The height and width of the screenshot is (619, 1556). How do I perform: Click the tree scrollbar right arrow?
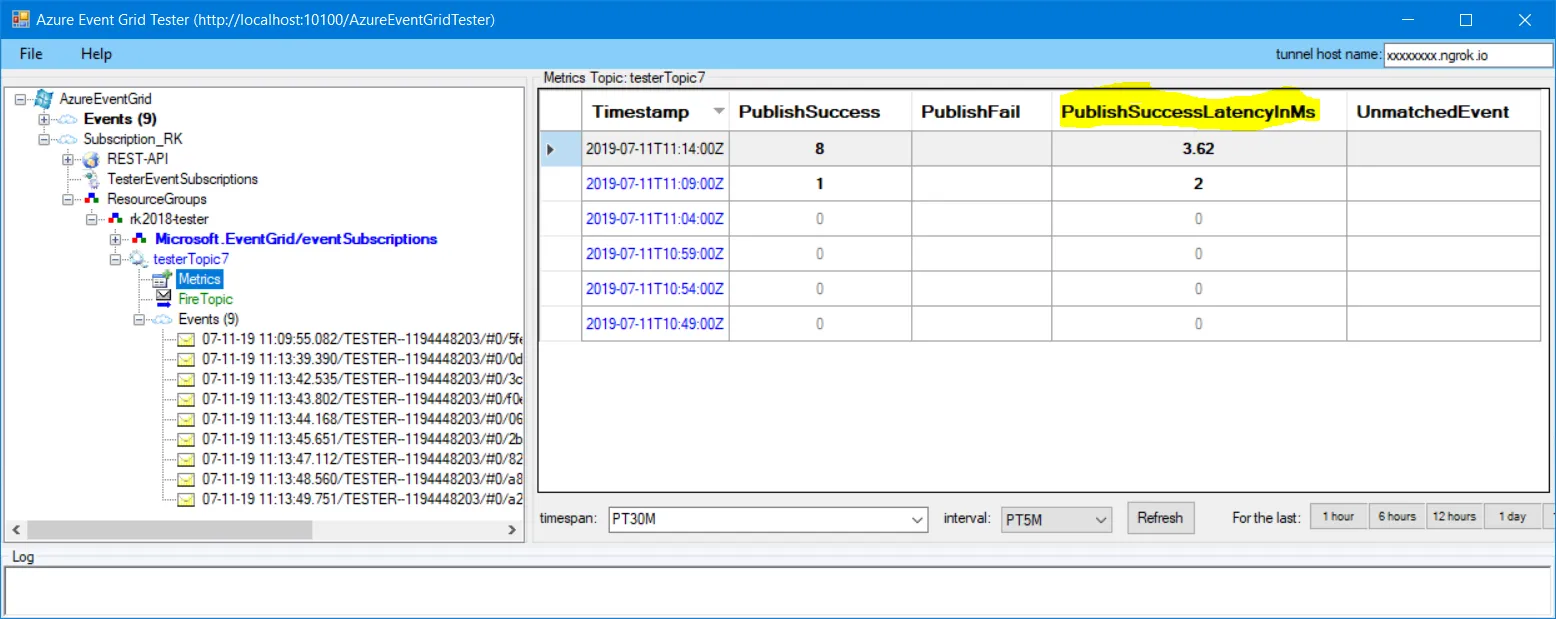[x=514, y=529]
